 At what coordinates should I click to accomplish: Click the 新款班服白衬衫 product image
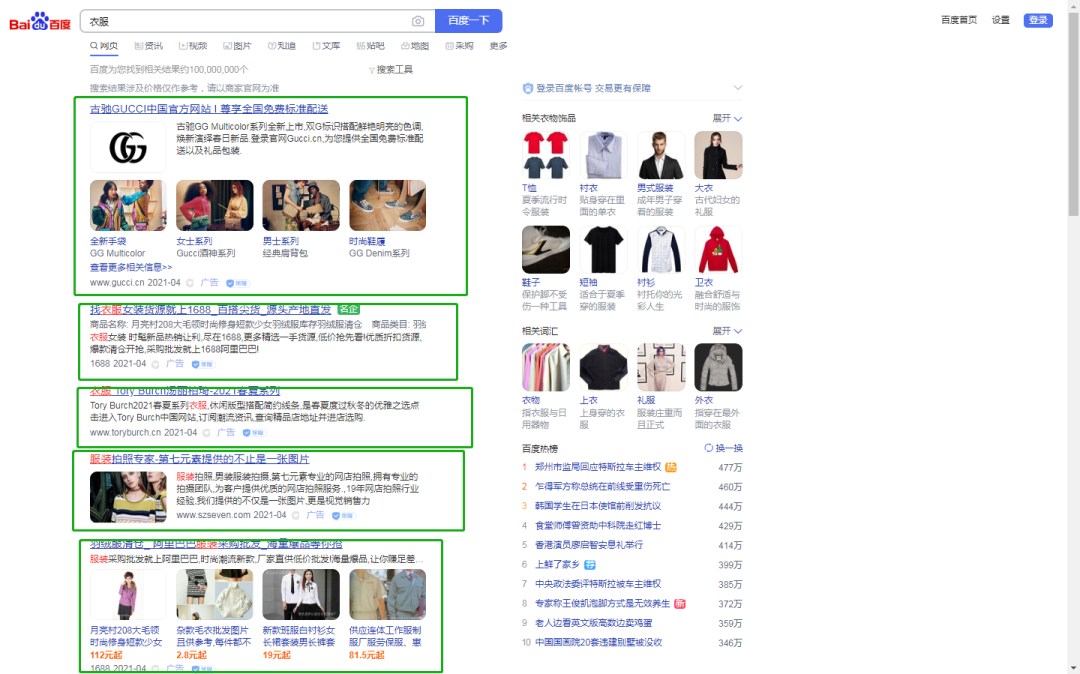click(301, 595)
